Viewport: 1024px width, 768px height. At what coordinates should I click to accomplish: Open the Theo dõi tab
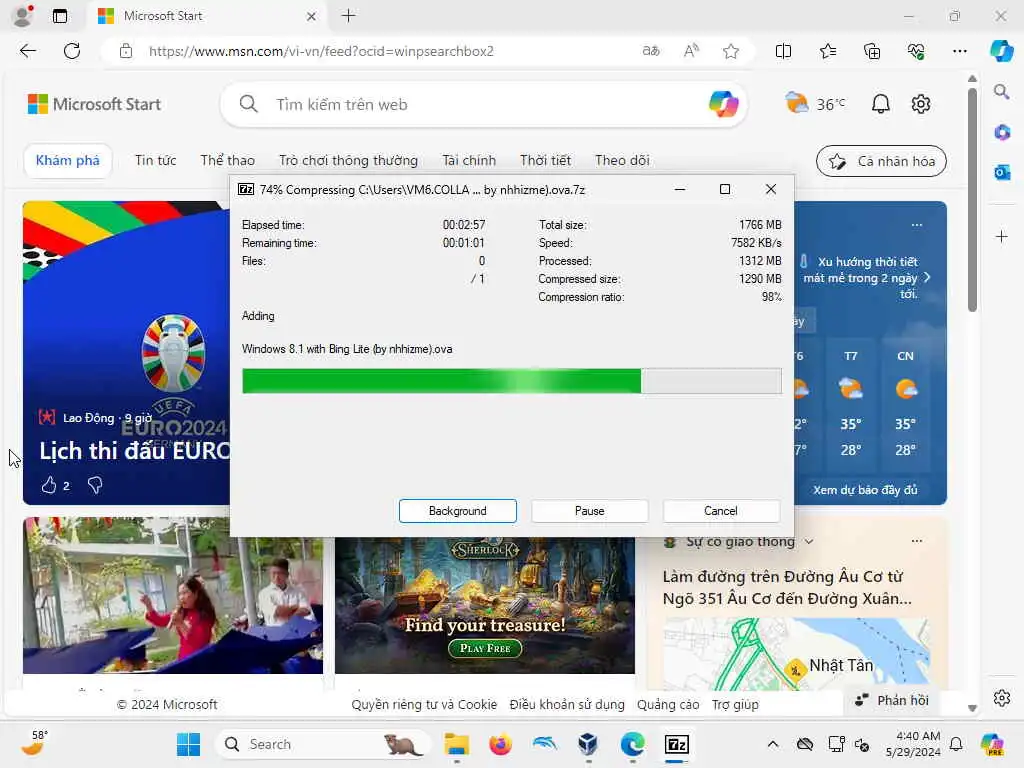click(622, 161)
